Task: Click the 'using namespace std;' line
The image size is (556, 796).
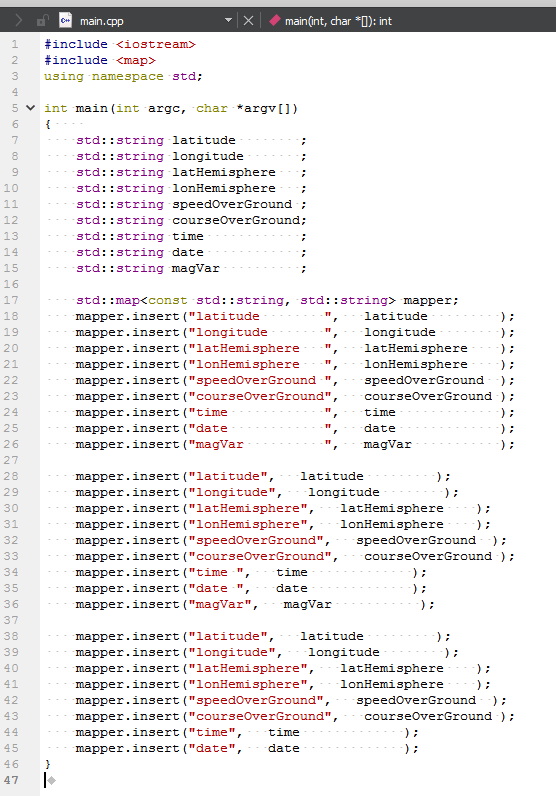Action: [123, 76]
